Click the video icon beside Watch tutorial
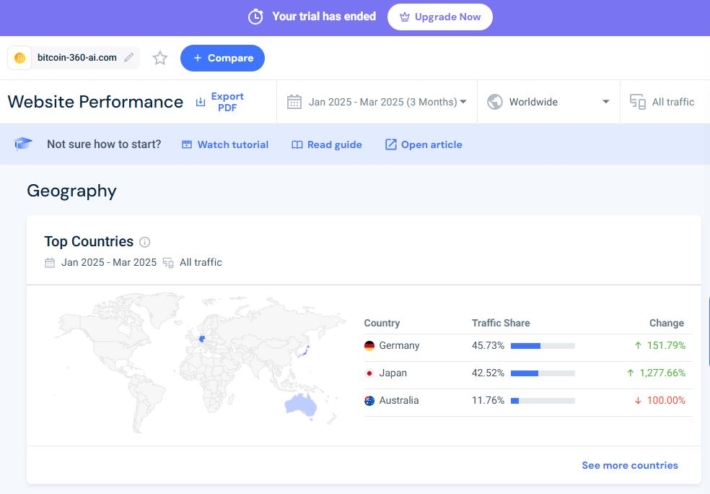The width and height of the screenshot is (710, 494). click(187, 144)
